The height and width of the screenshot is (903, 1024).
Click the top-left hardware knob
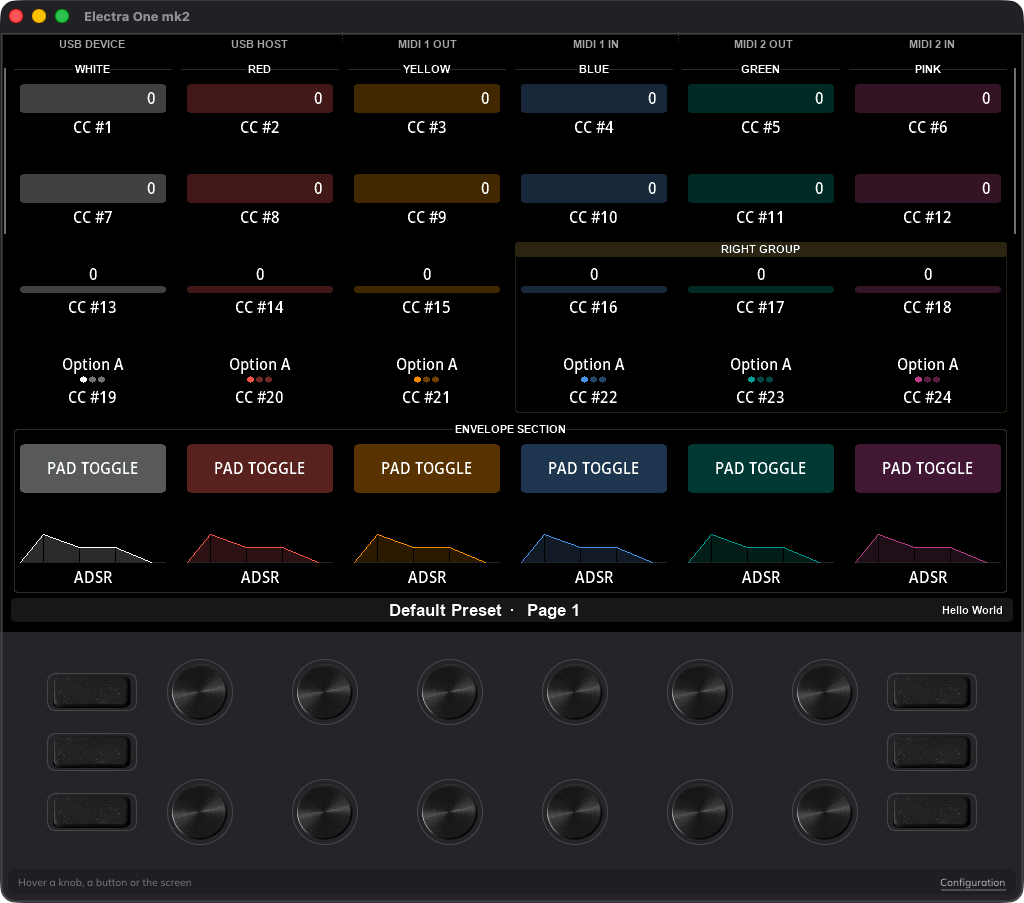[x=200, y=692]
